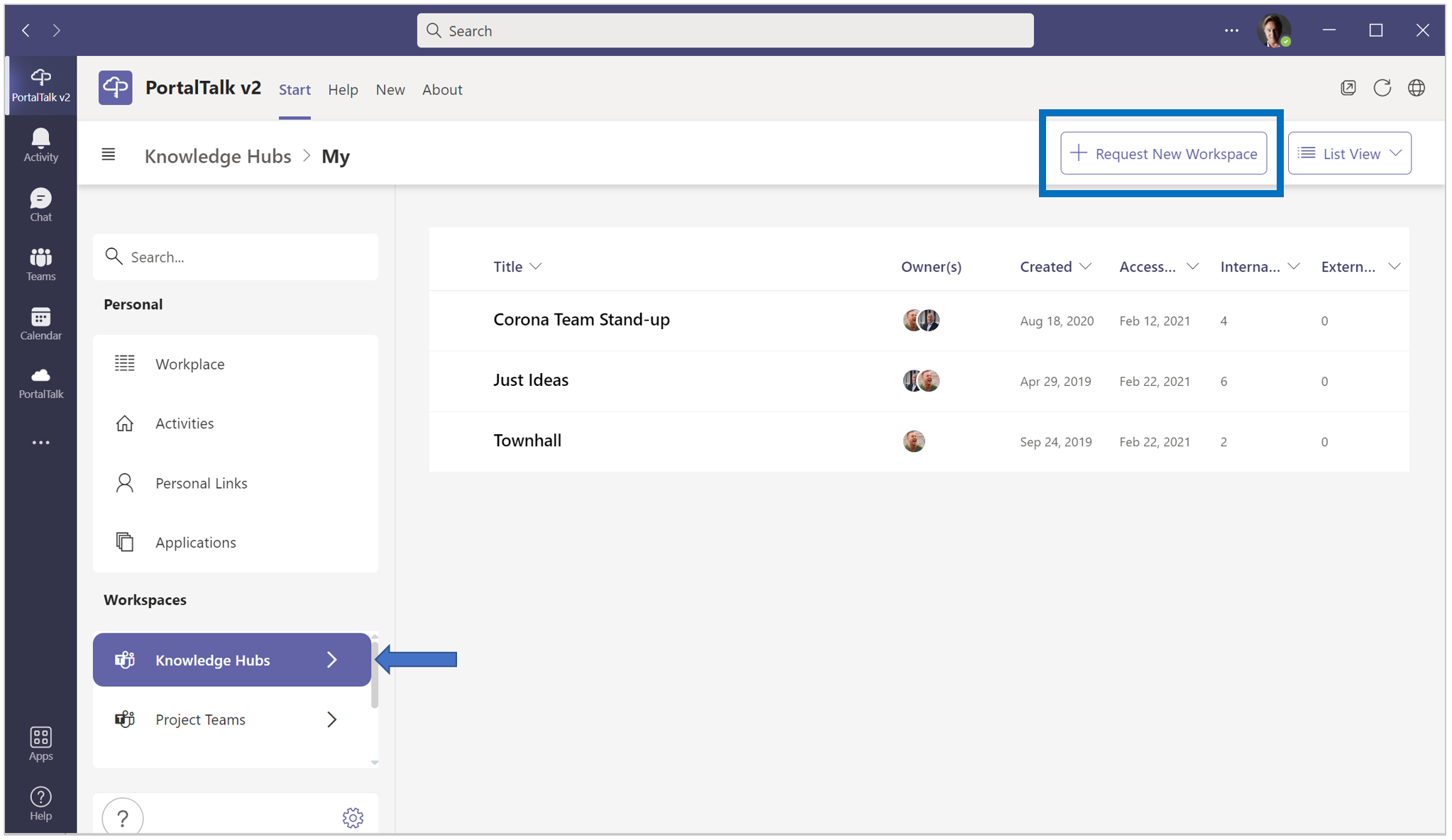Screen dimensions: 1452x840
Task: Click the Knowledge Hubs breadcrumb link
Action: (x=218, y=156)
